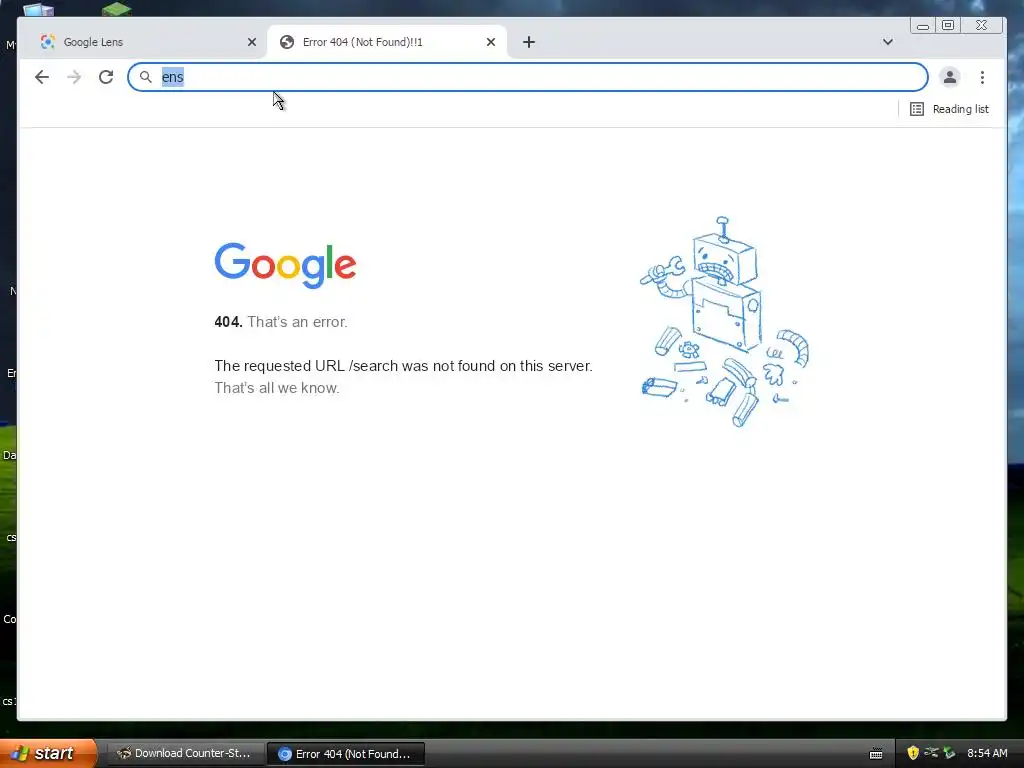
Task: Open the profile avatar menu
Action: click(950, 77)
